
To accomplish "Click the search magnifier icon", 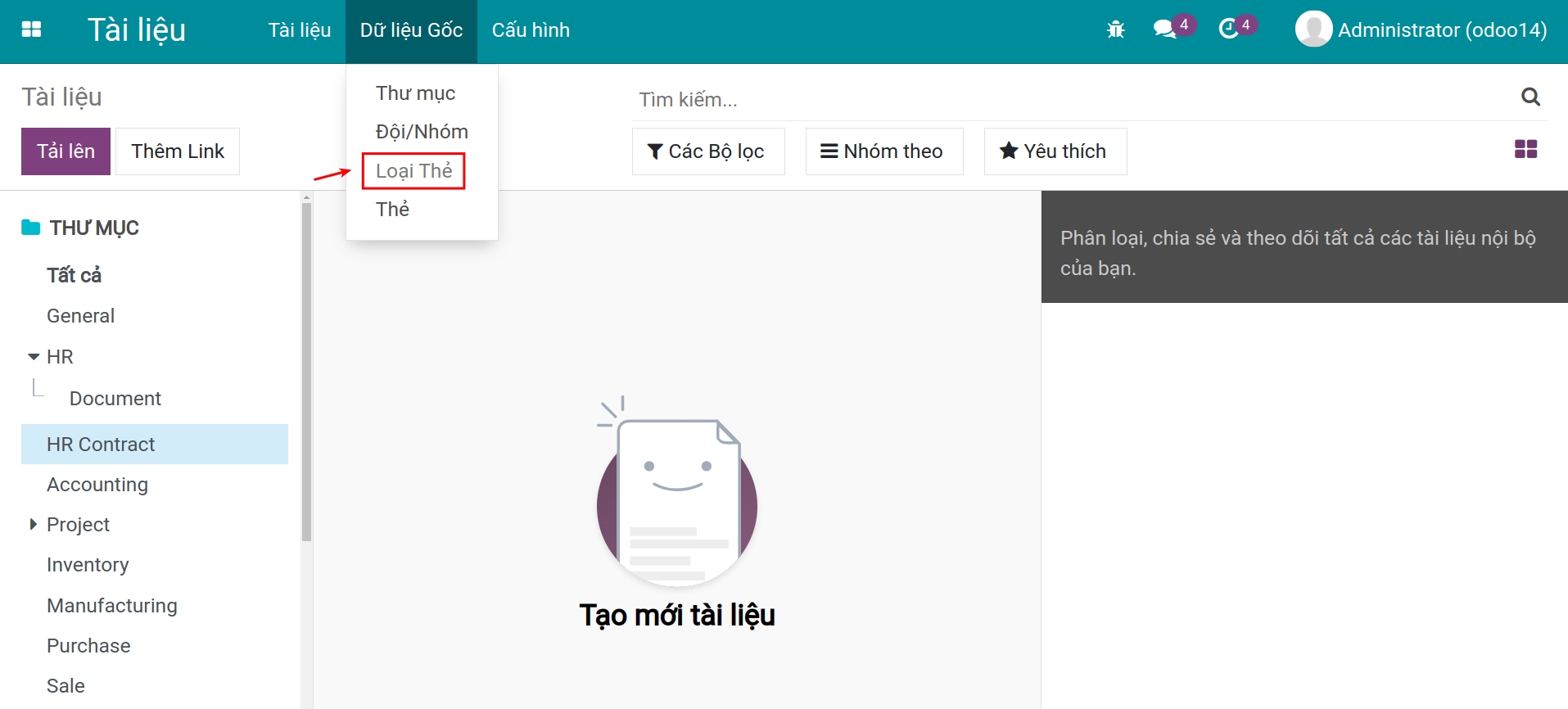I will tap(1530, 97).
